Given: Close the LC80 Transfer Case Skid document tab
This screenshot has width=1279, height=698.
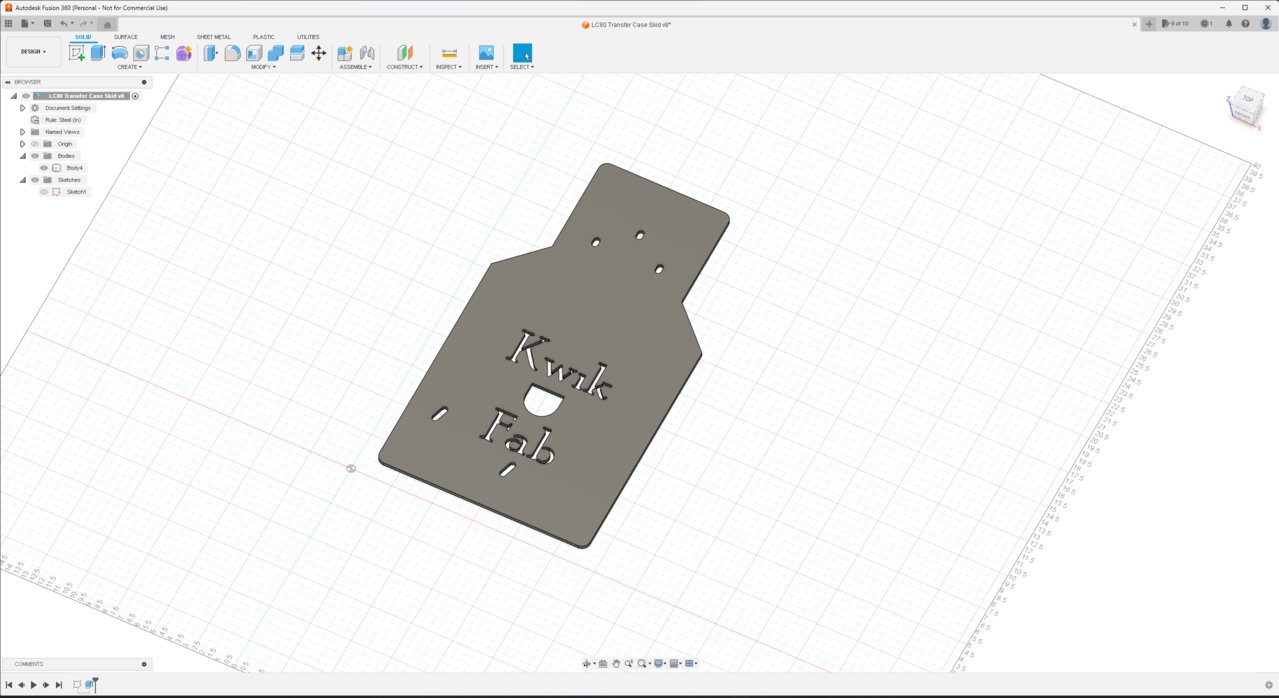Looking at the screenshot, I should point(1134,24).
